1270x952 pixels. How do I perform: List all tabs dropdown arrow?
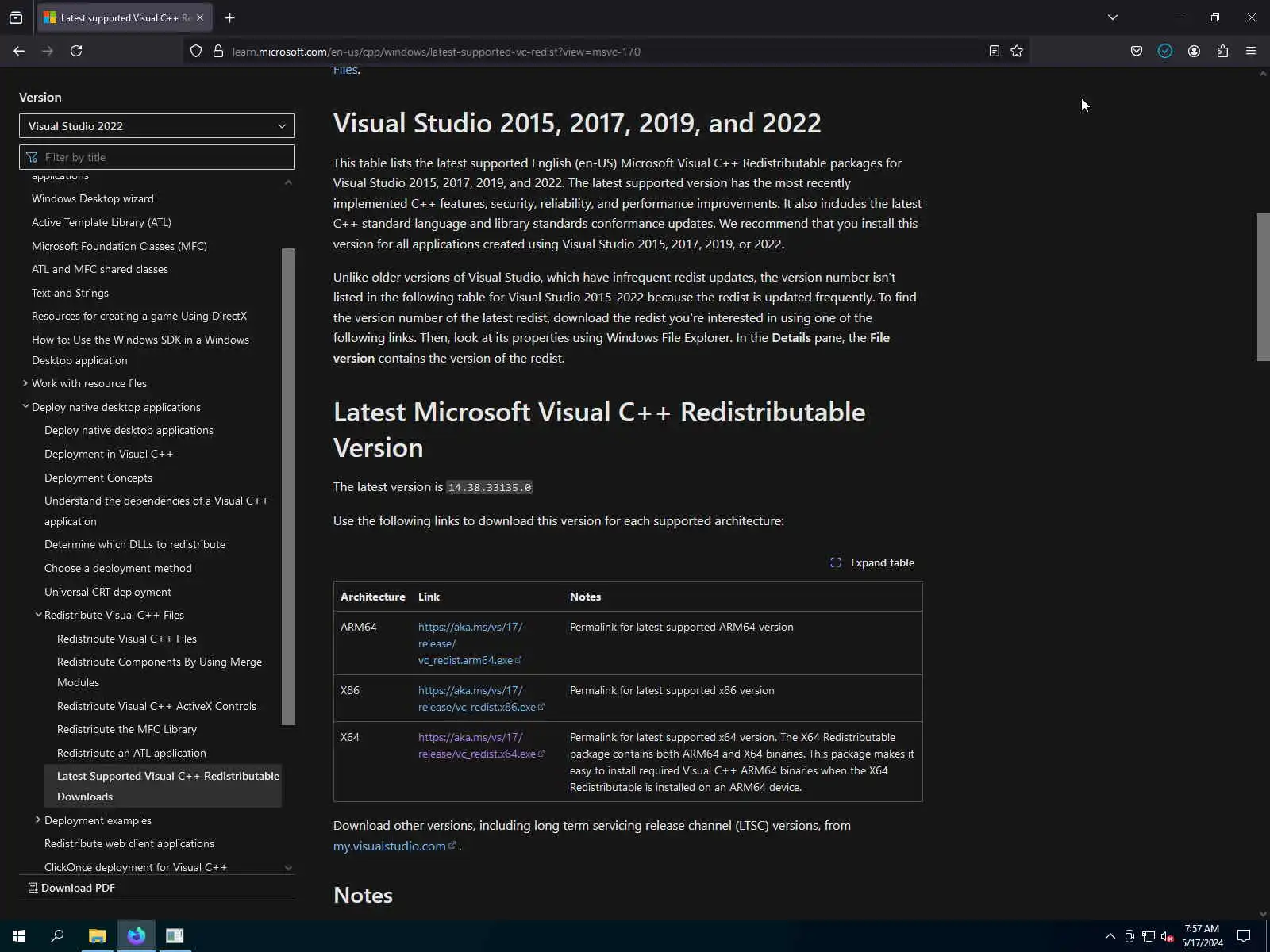tap(1113, 17)
